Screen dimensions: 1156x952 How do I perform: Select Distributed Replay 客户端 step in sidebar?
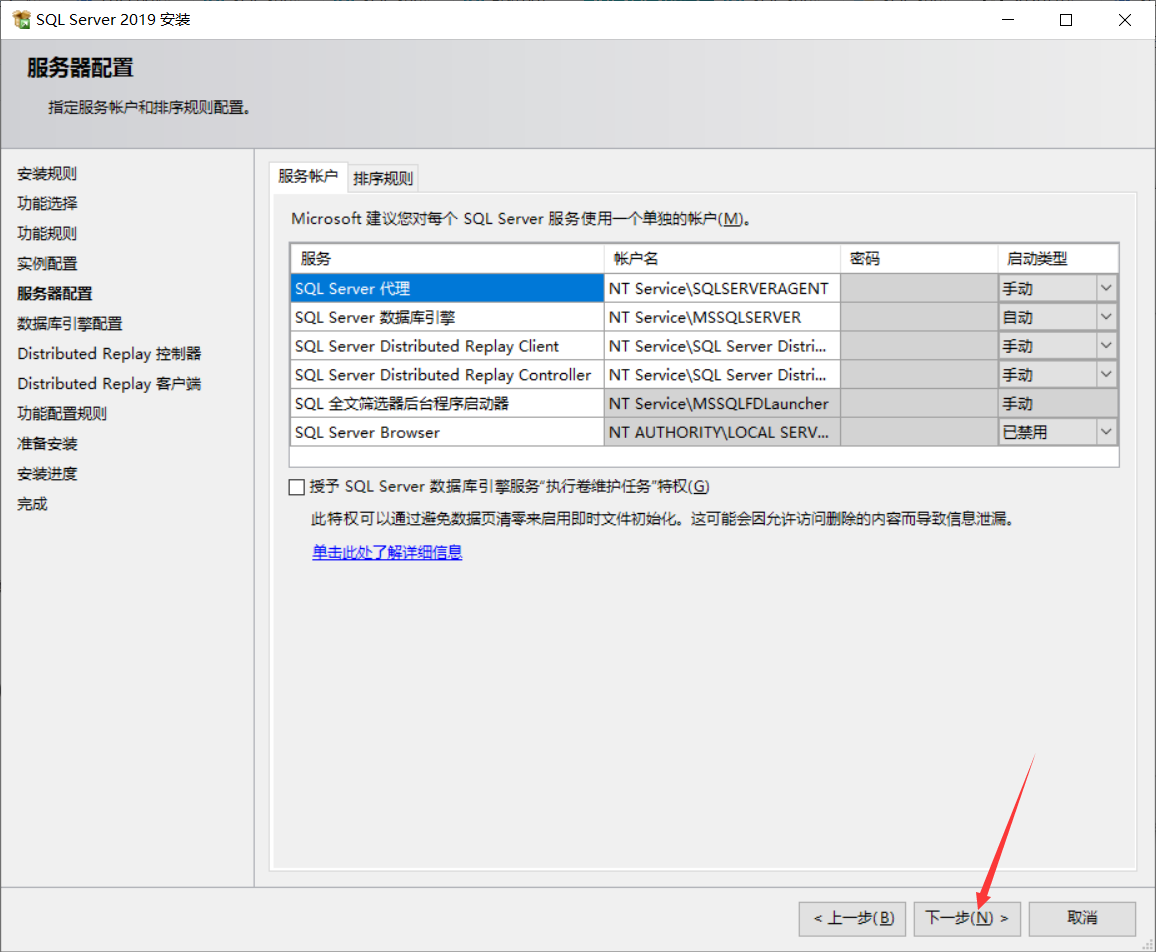[x=109, y=383]
